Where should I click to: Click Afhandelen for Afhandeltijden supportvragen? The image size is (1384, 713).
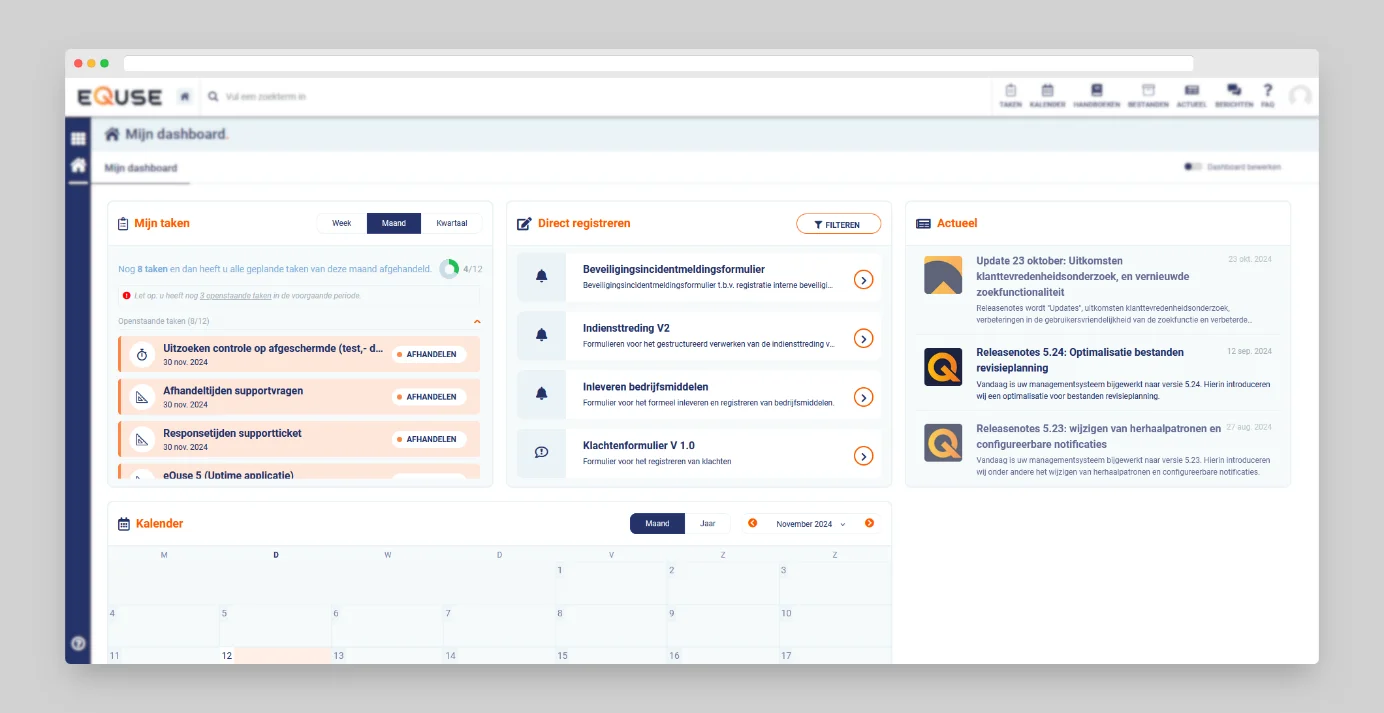pos(429,397)
